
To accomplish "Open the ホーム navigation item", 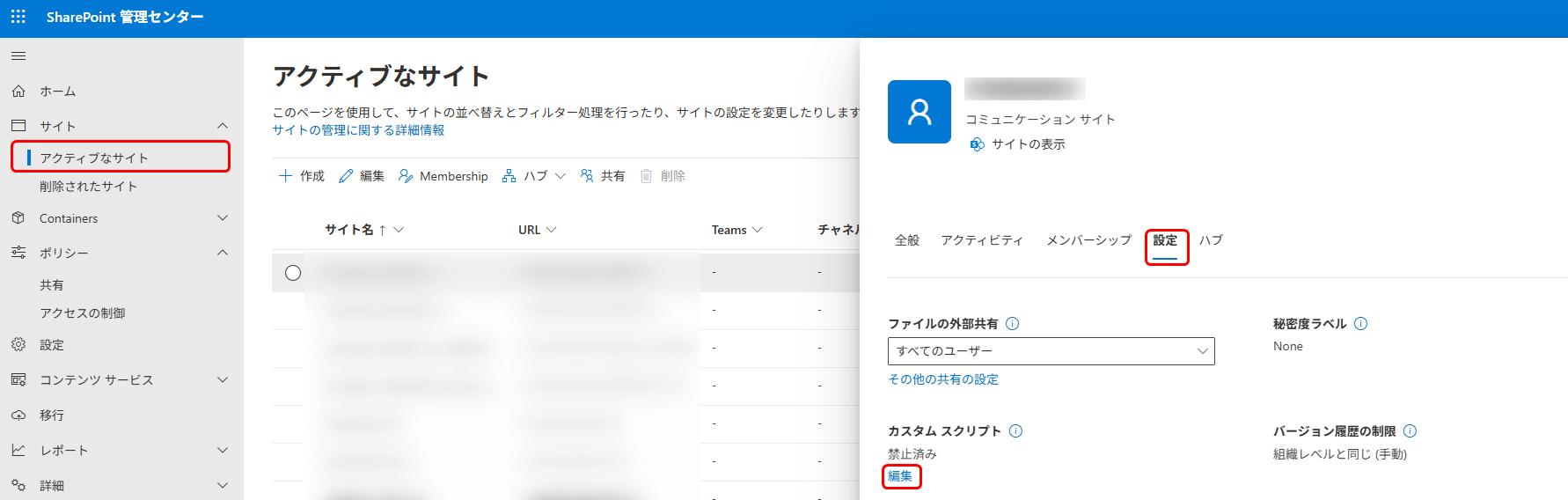I will coord(58,92).
